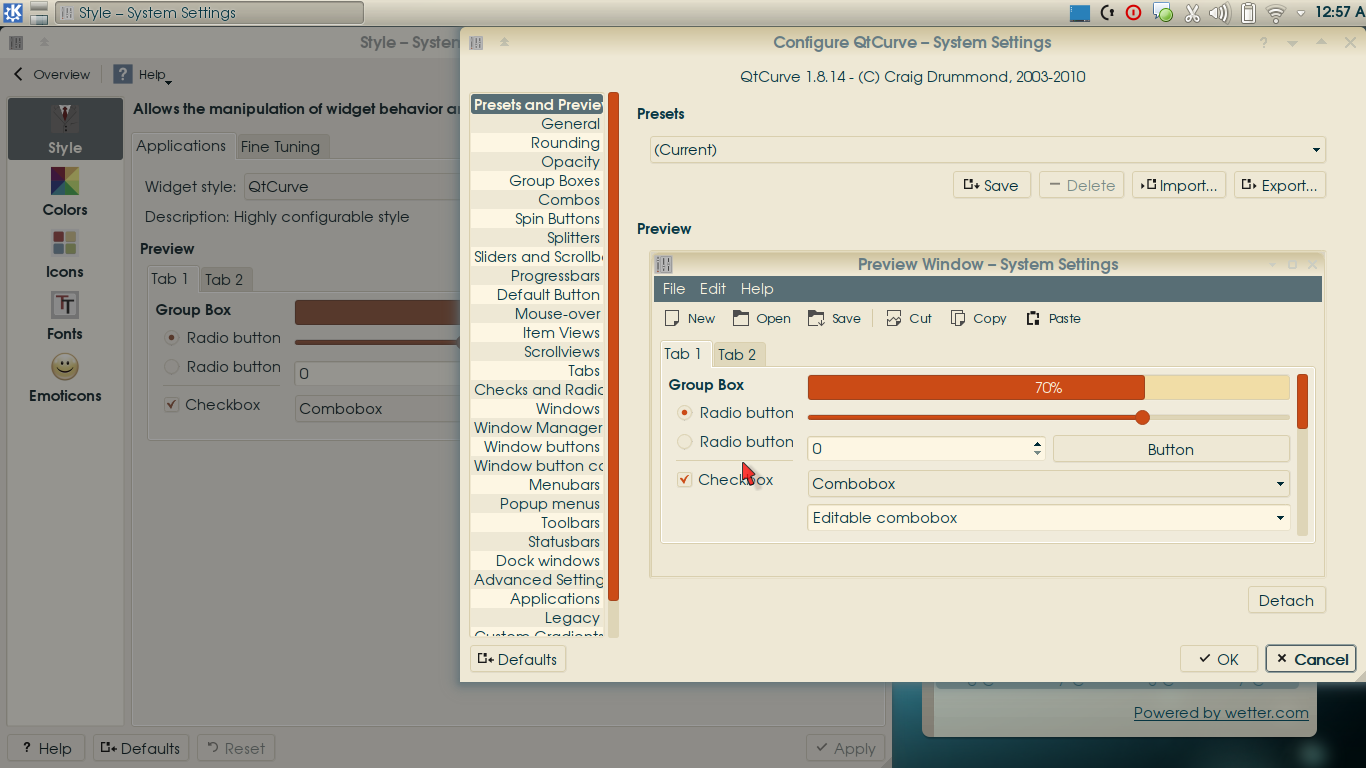Click the Detach preview button

click(x=1286, y=600)
